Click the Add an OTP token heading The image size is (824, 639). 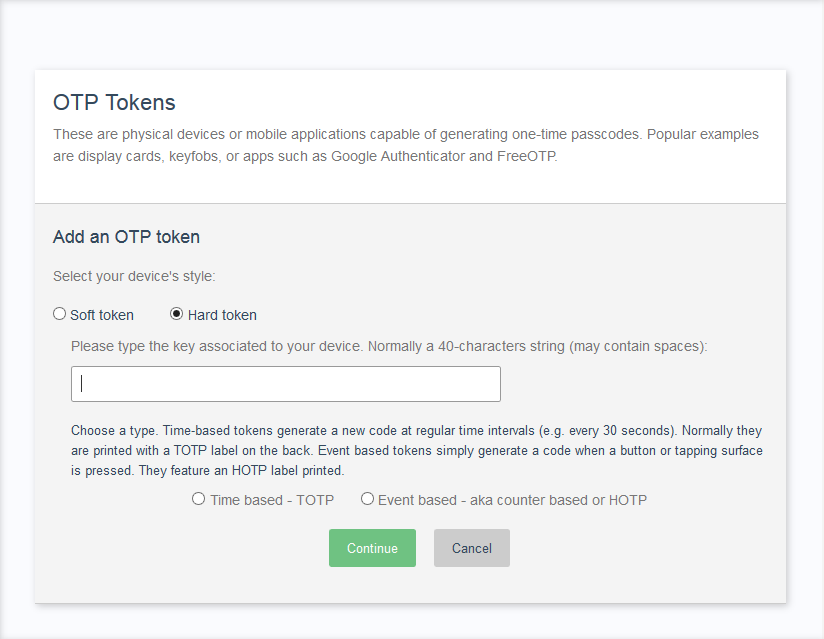click(126, 237)
